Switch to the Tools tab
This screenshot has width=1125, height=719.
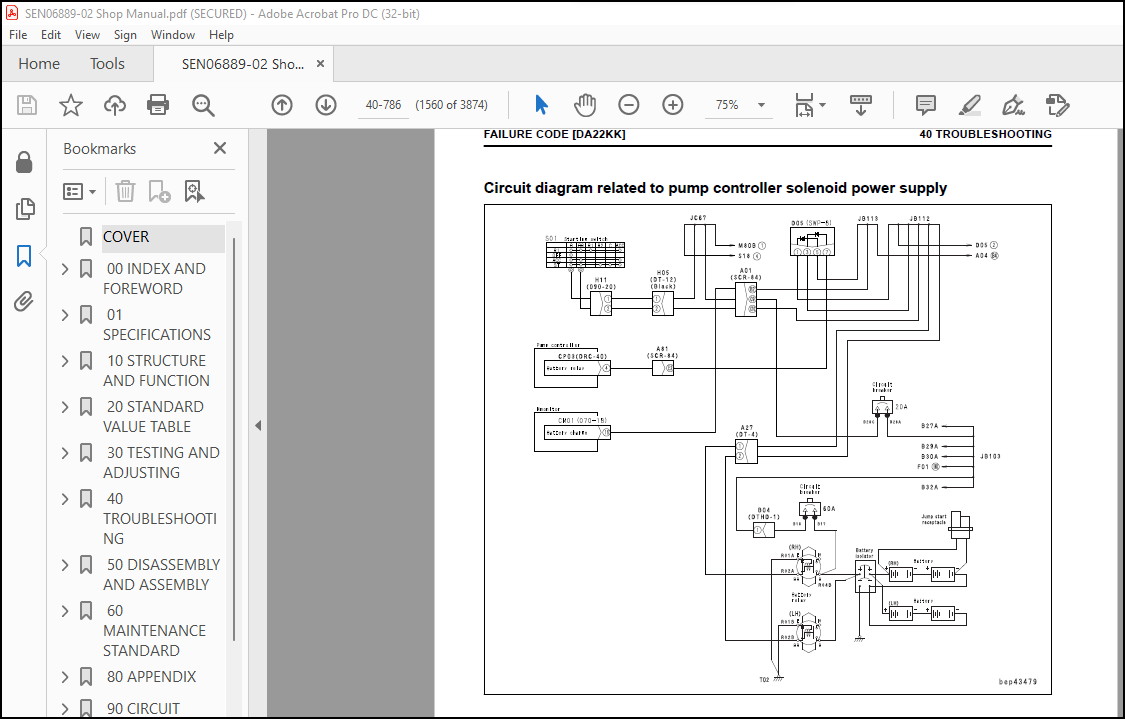click(107, 64)
